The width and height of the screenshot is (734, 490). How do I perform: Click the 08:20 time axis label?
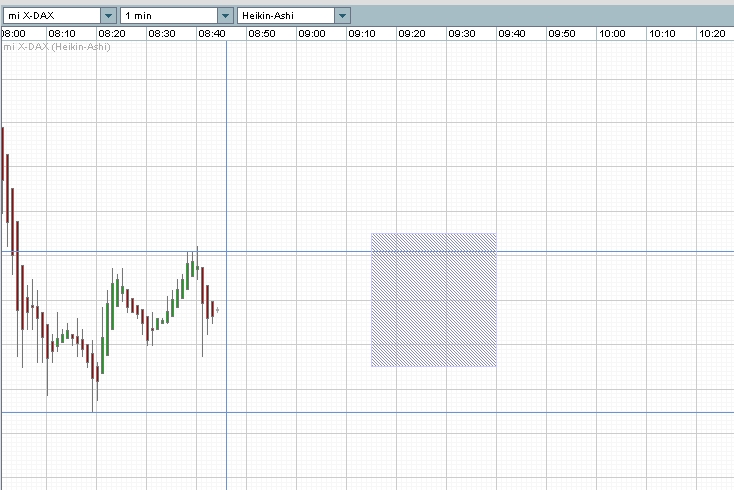[x=112, y=34]
